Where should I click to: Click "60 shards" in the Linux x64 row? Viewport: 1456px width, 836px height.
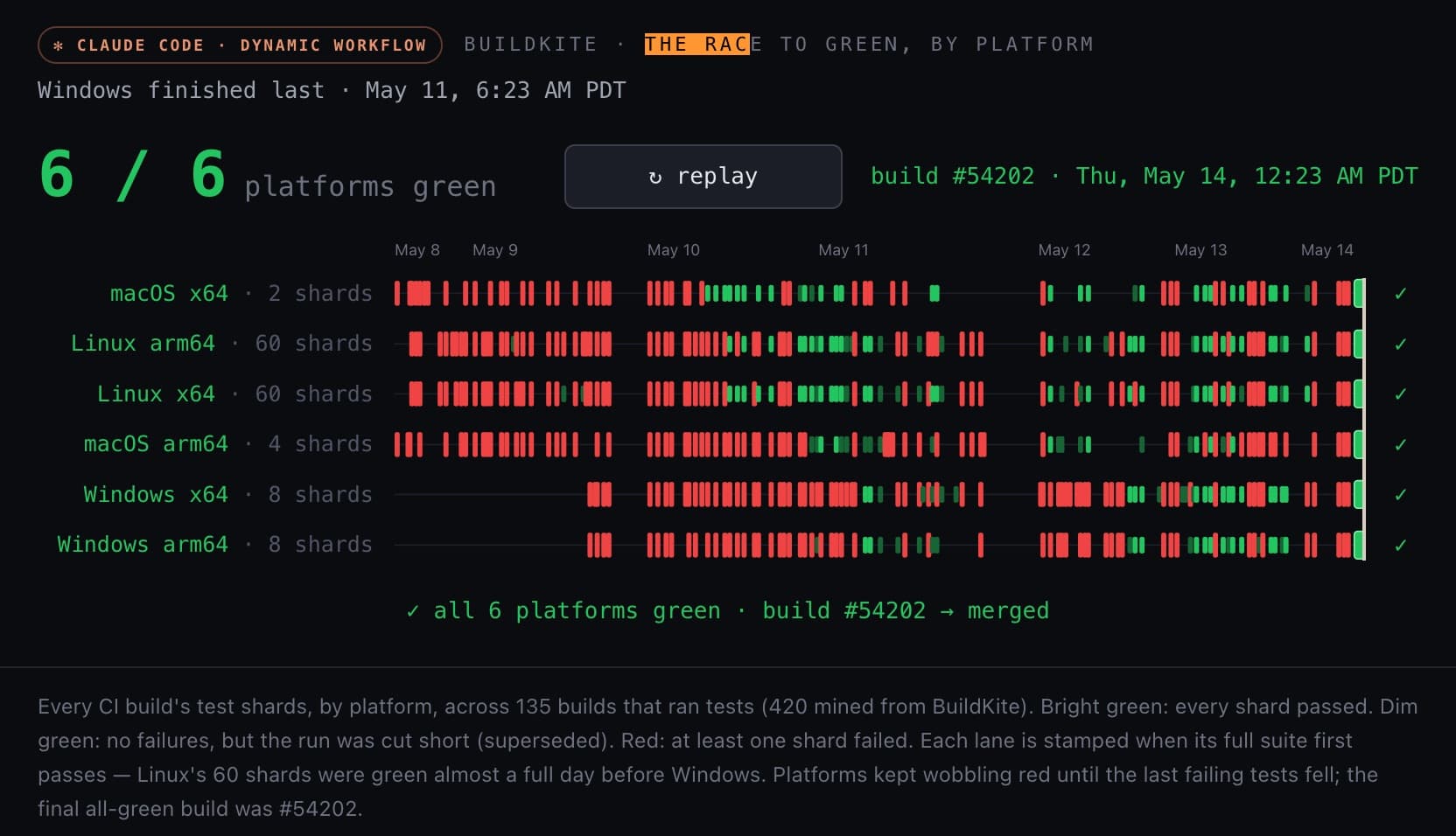pyautogui.click(x=313, y=394)
